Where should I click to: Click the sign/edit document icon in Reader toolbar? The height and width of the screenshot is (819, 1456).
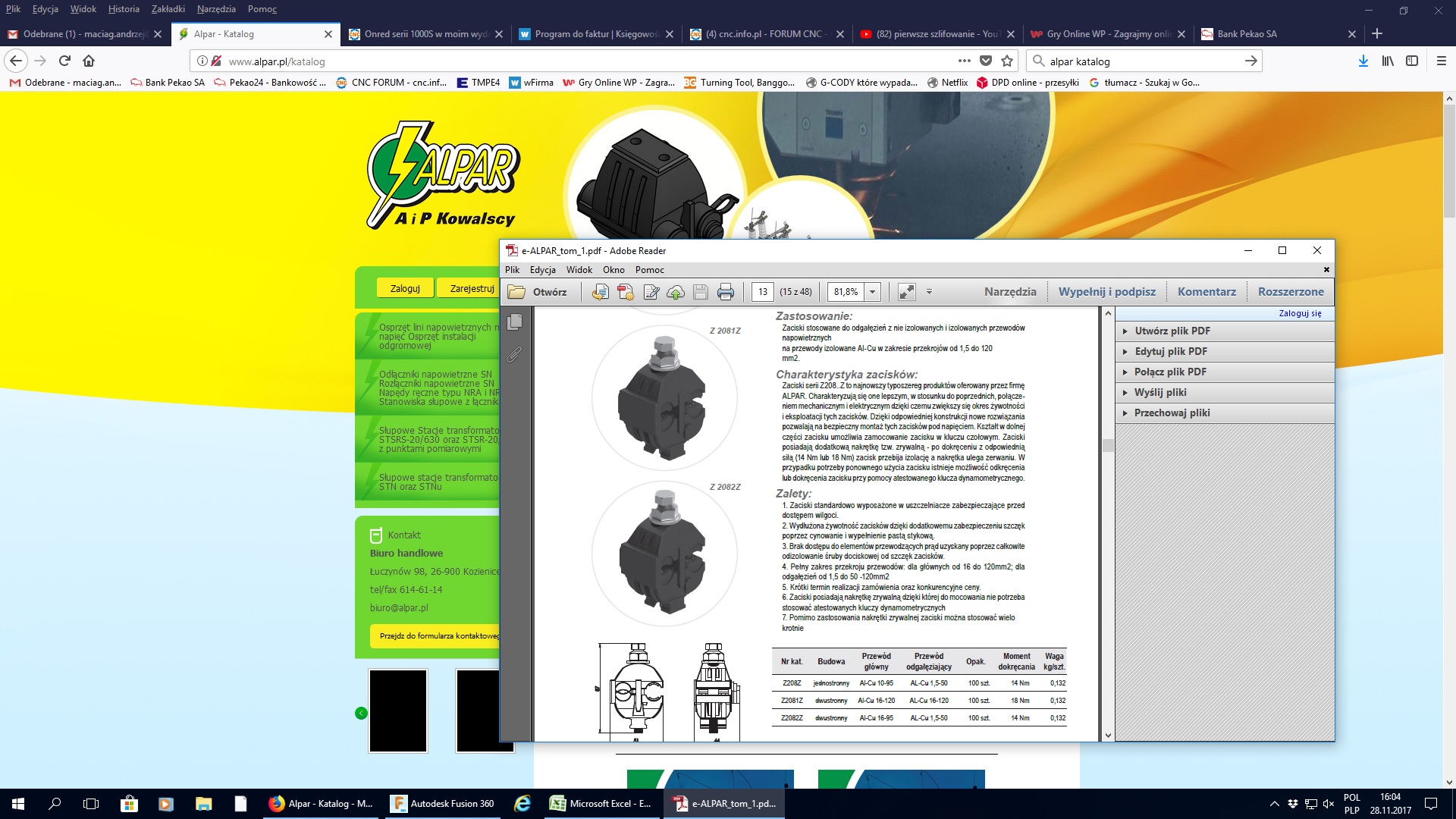(651, 292)
